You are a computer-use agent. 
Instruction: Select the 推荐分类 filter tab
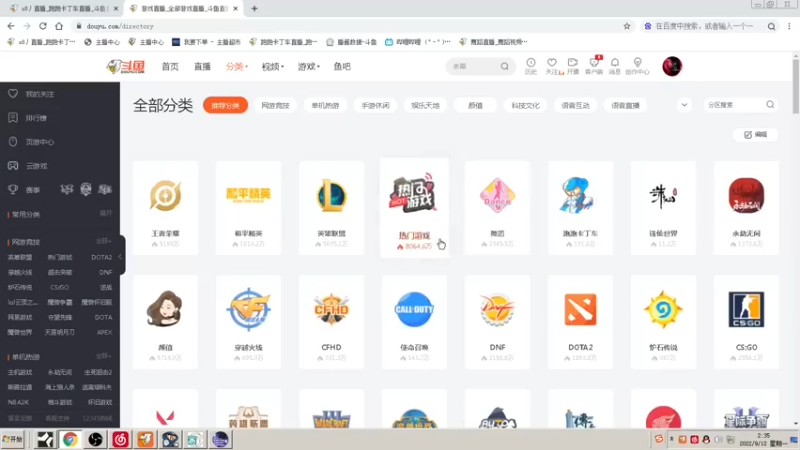(x=225, y=105)
